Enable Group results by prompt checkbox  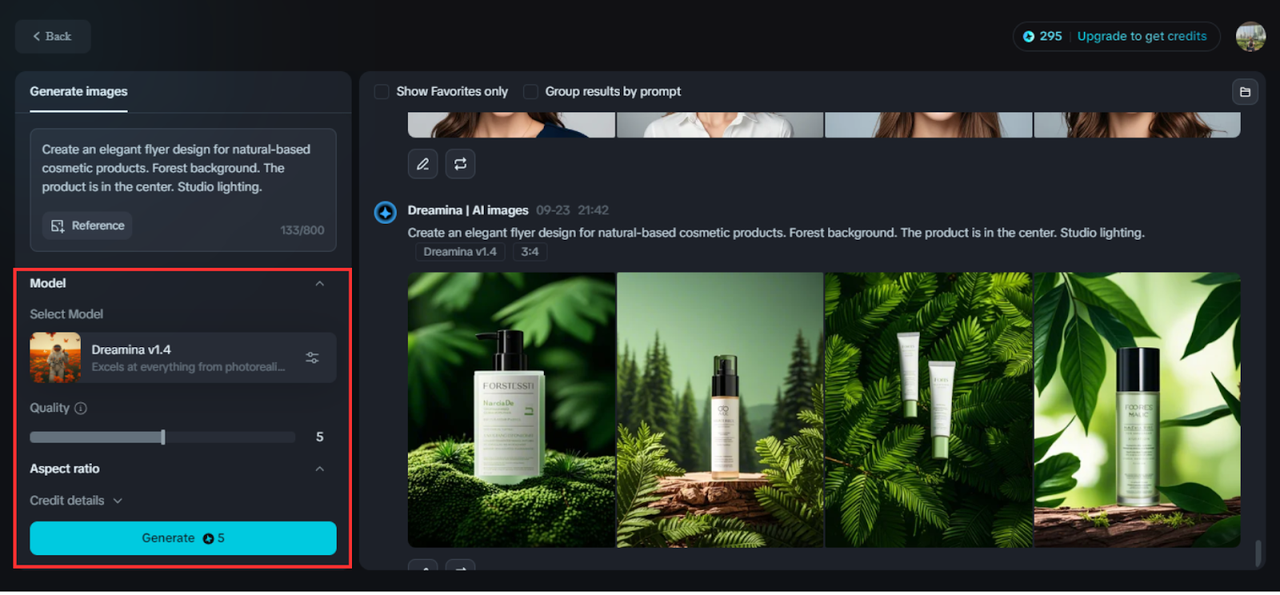pos(531,92)
